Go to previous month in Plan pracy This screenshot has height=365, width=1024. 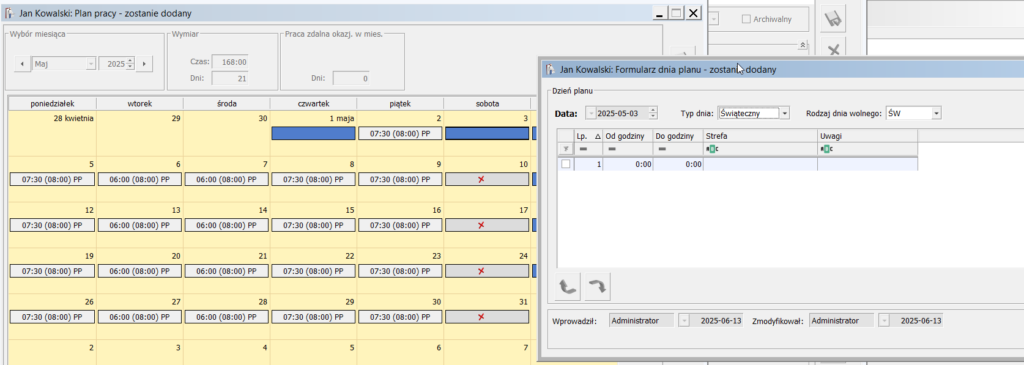point(23,63)
